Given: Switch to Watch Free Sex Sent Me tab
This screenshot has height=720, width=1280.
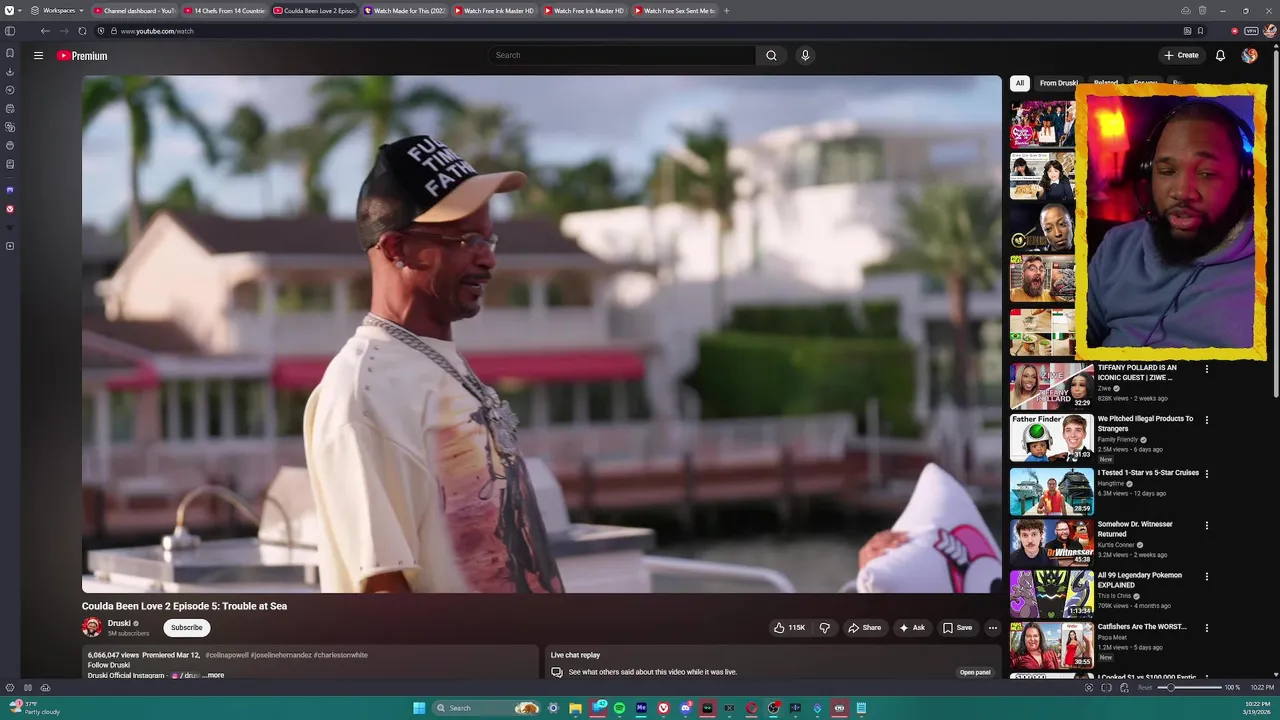Looking at the screenshot, I should (x=674, y=10).
